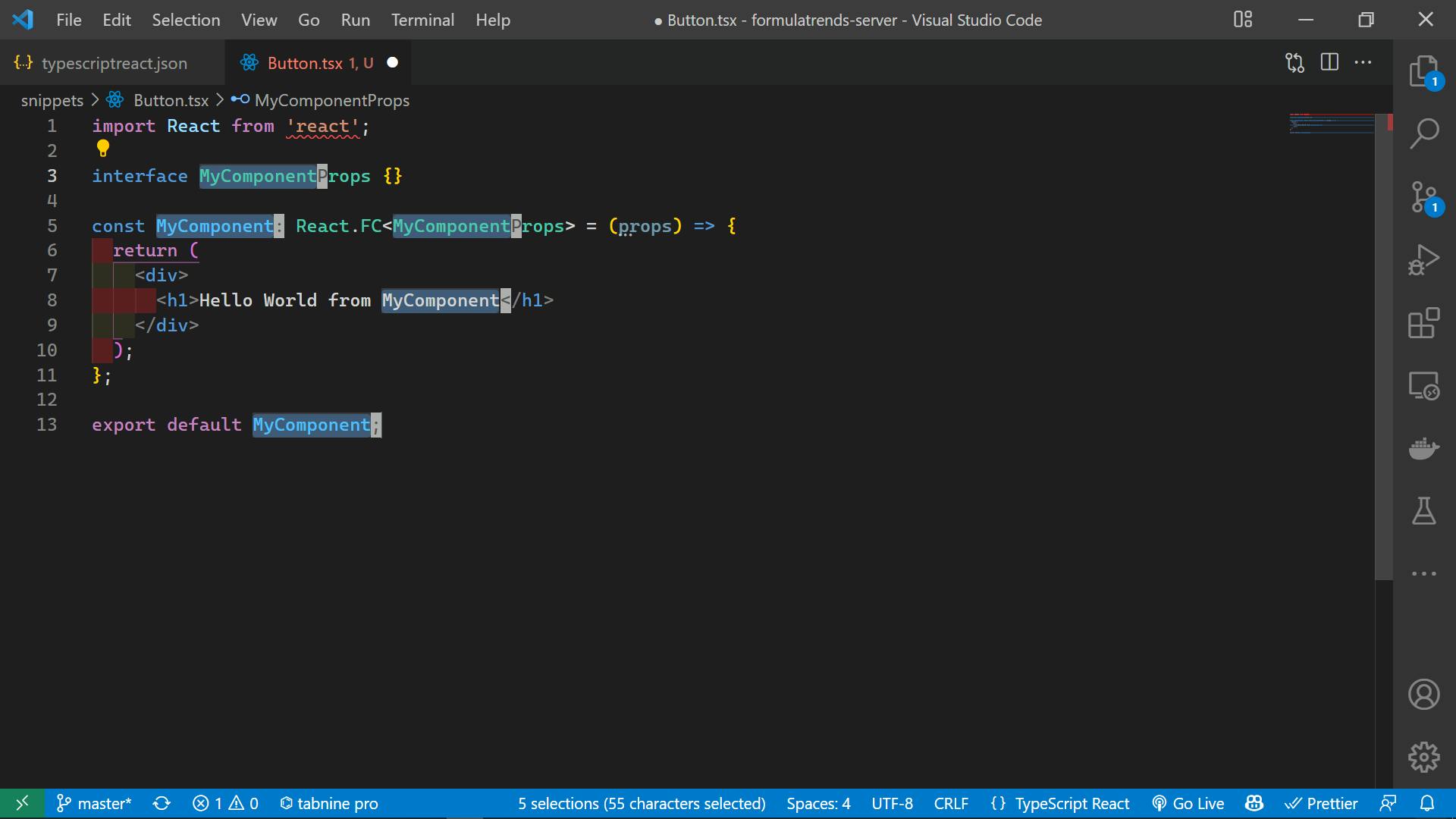Open editor More Actions ellipsis
This screenshot has height=819, width=1456.
coord(1363,62)
